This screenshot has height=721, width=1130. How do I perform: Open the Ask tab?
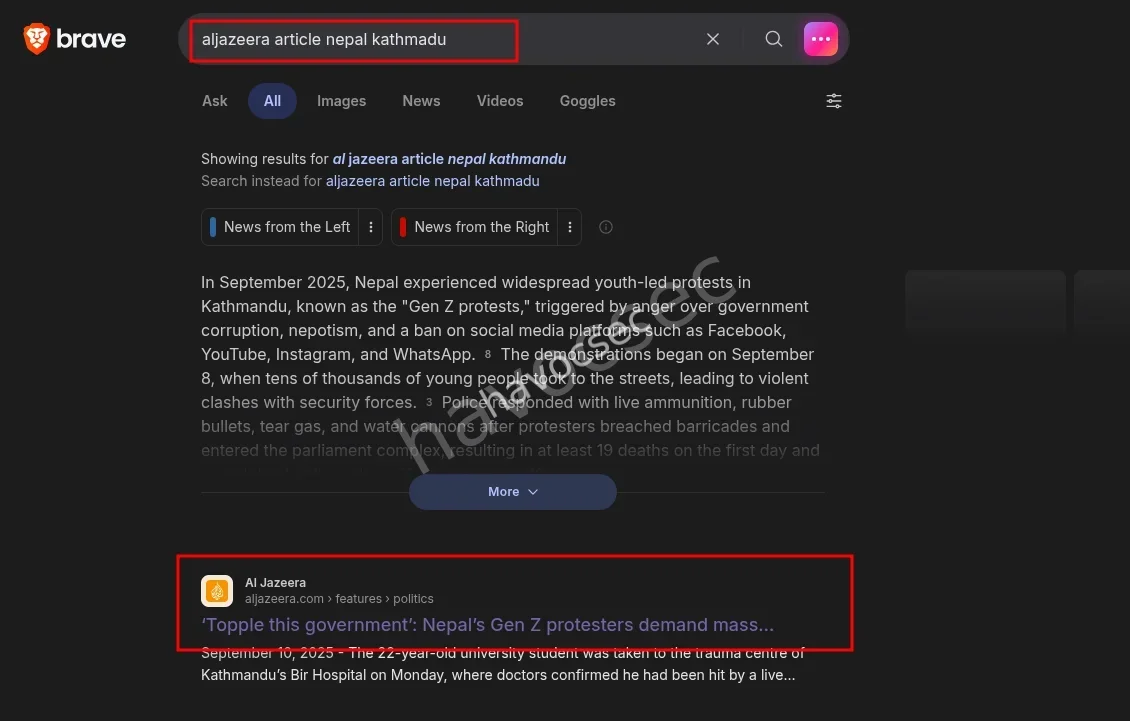(x=215, y=101)
